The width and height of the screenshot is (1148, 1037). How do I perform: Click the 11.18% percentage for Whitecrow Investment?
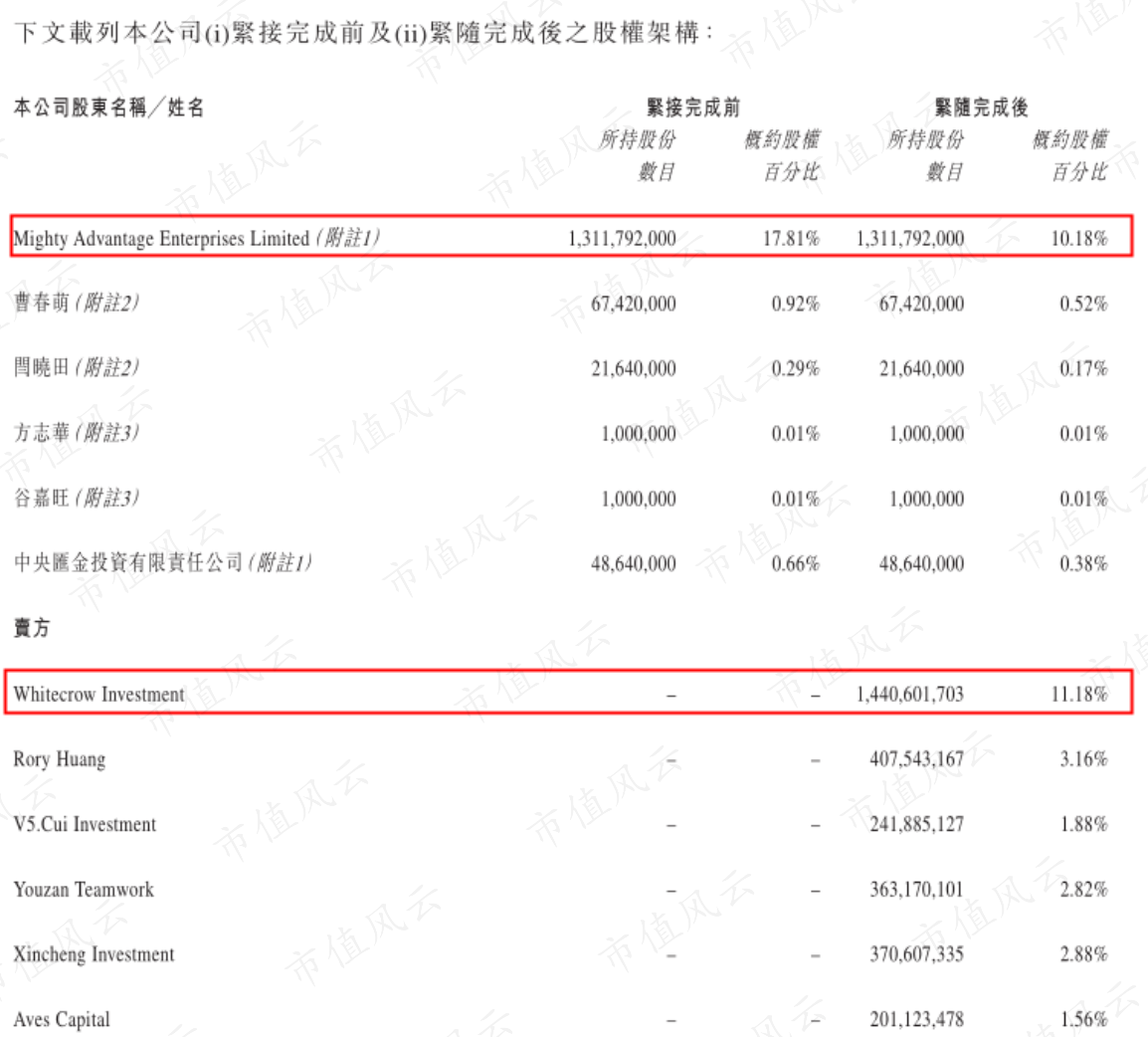point(1079,694)
